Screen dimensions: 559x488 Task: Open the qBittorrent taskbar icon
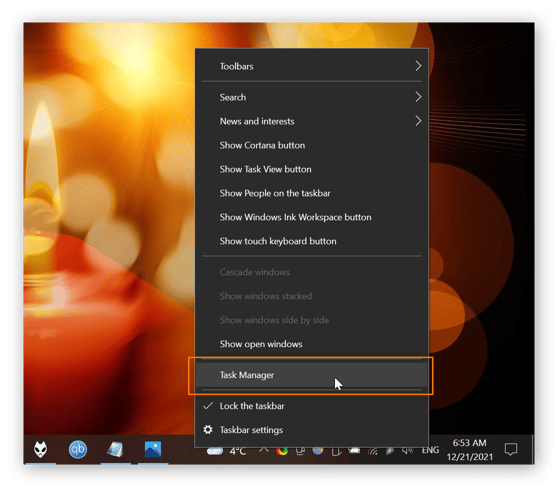(x=78, y=449)
